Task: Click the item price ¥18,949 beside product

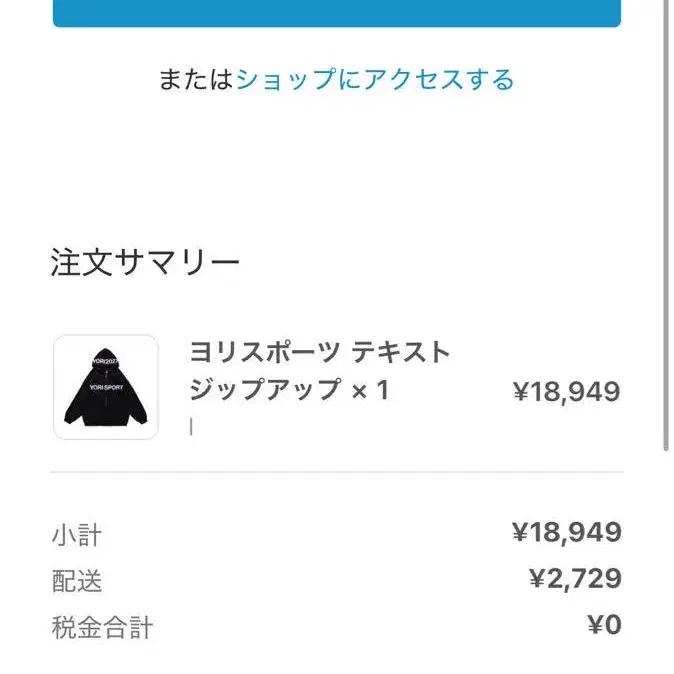Action: click(x=567, y=392)
